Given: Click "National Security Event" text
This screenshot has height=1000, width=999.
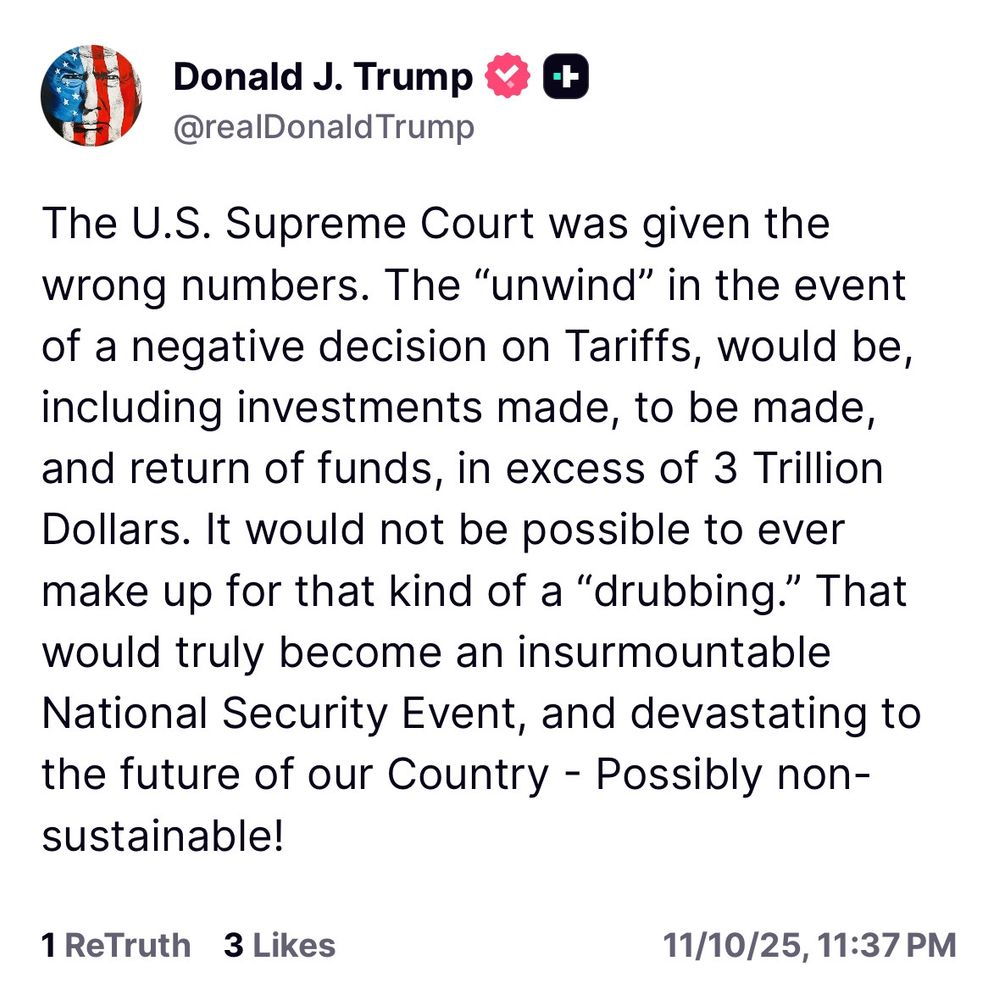Looking at the screenshot, I should click(x=279, y=713).
